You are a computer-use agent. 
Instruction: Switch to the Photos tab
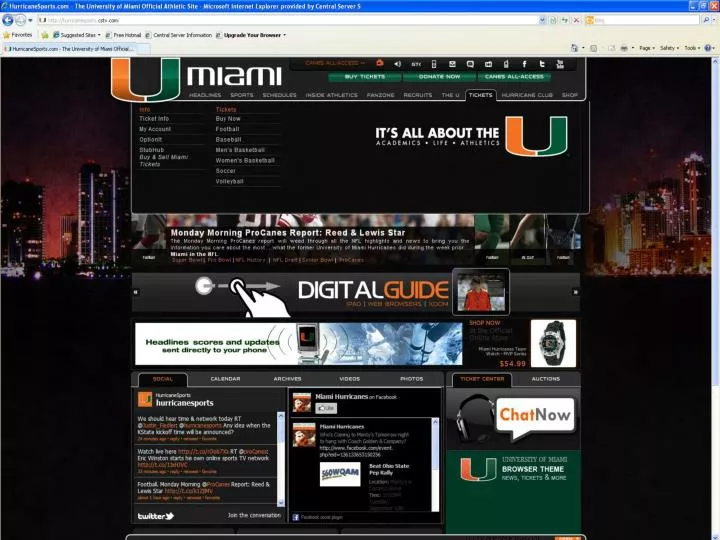tap(411, 379)
